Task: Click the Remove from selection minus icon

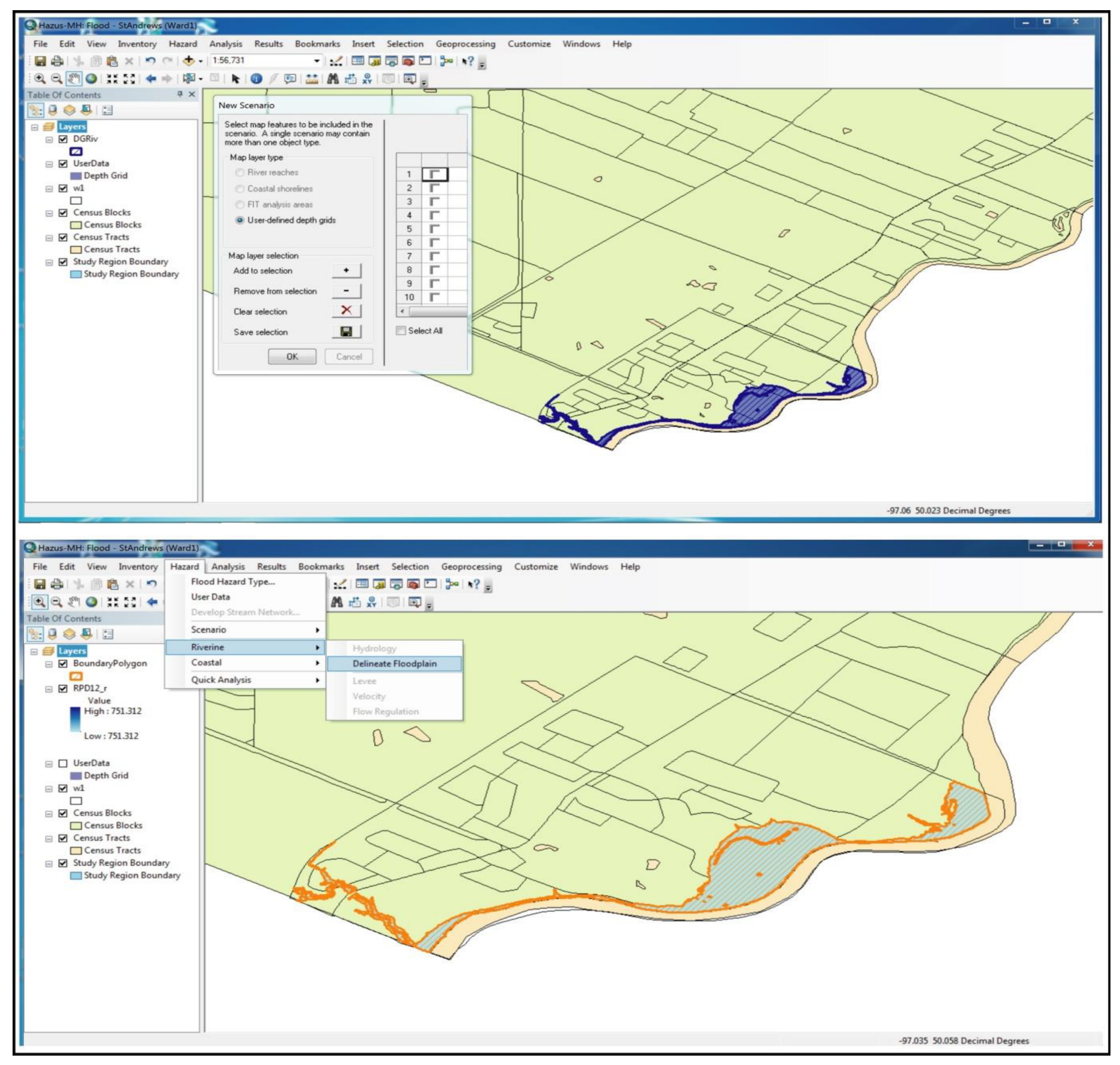Action: [x=346, y=291]
